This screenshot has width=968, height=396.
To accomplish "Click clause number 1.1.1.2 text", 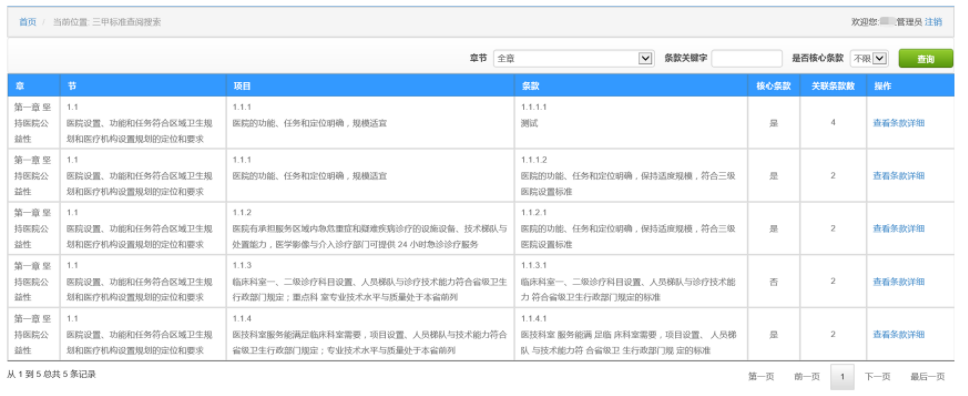I will tap(534, 160).
